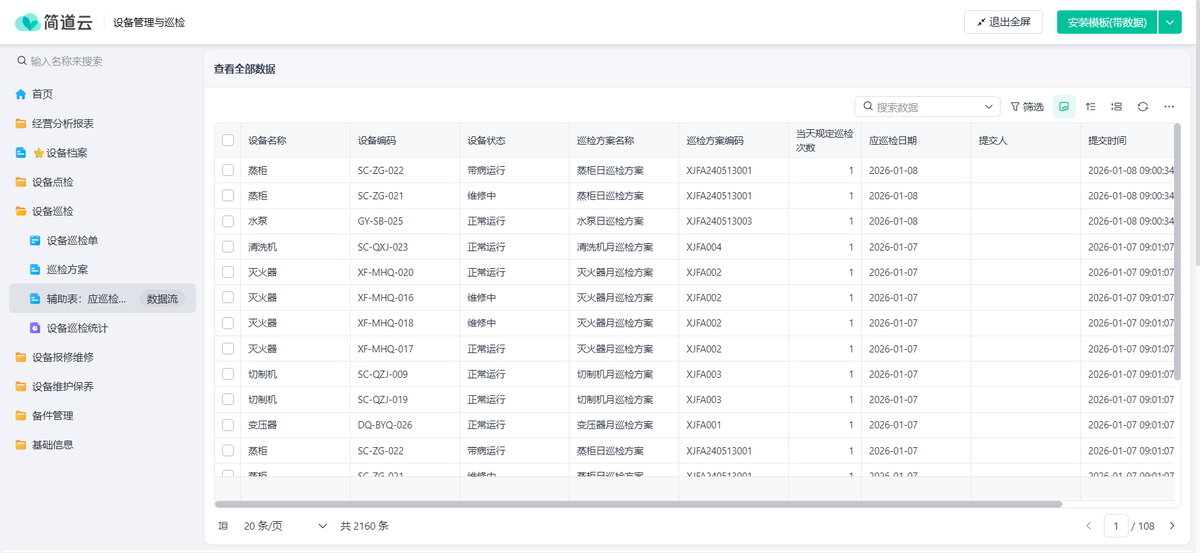Click the 退出全屏 button
Viewport: 1200px width, 553px height.
tap(1003, 22)
